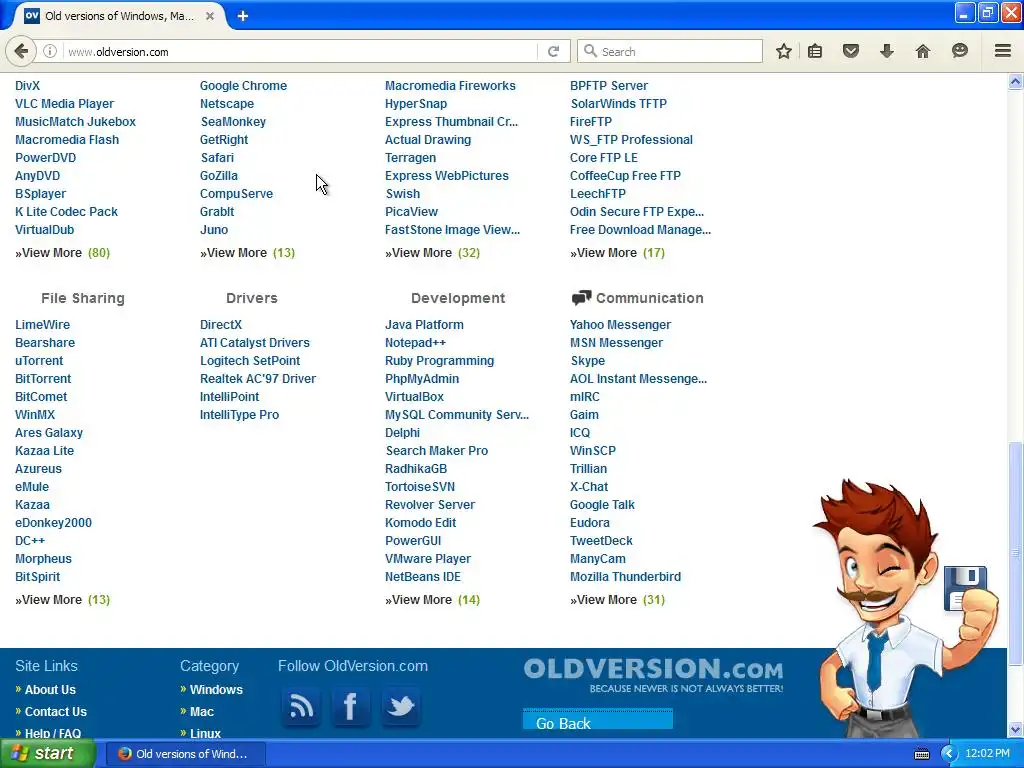
Task: Open the Pocket icon in toolbar
Action: pos(851,51)
